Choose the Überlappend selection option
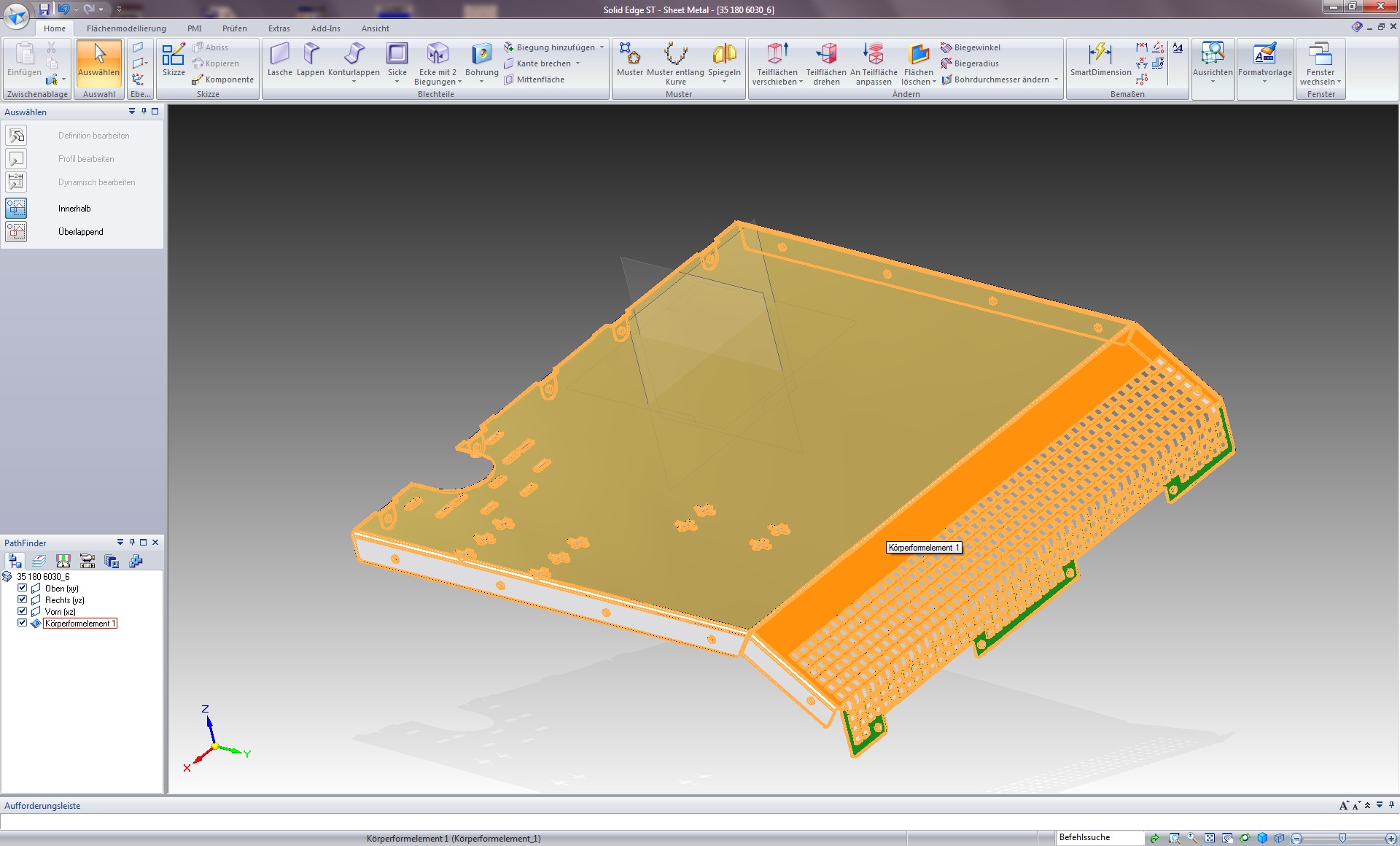1400x846 pixels. point(80,232)
